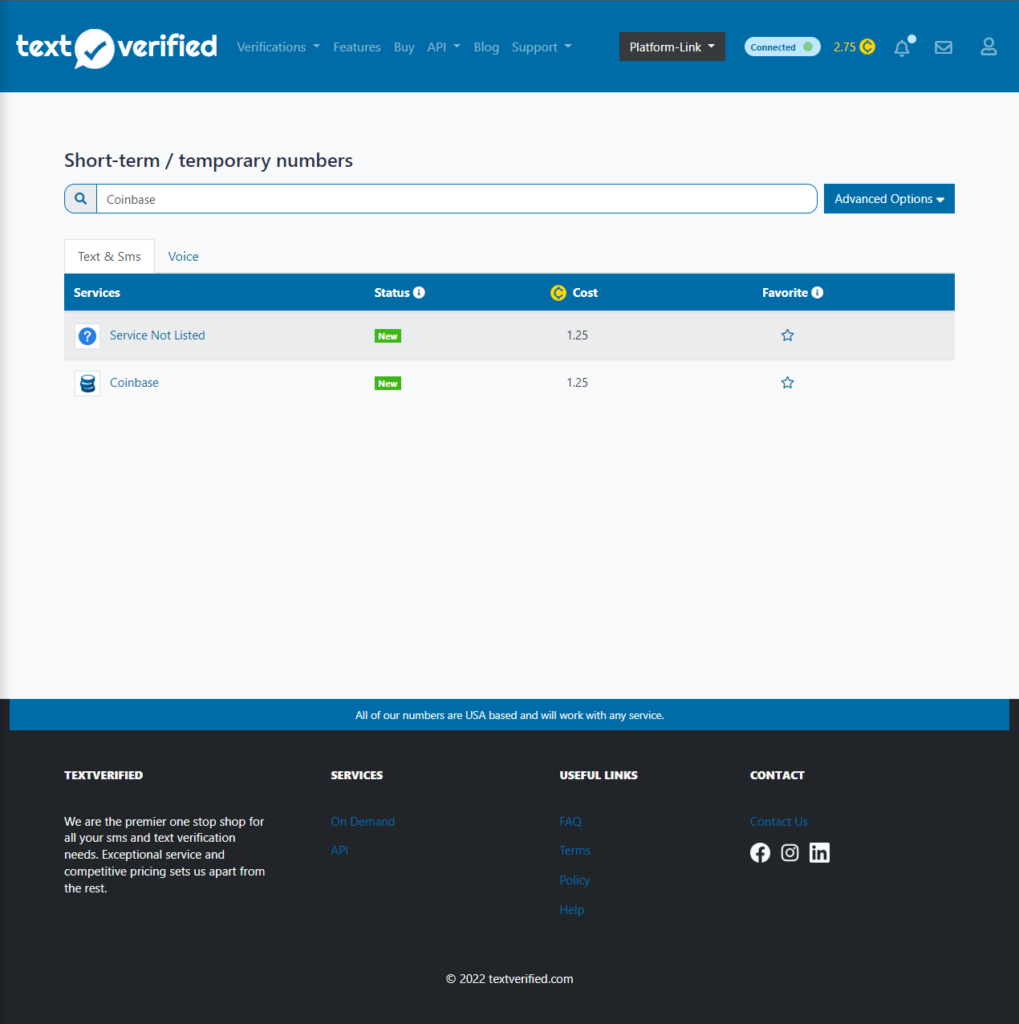The width and height of the screenshot is (1019, 1024).
Task: Go to the Buy page
Action: (404, 48)
